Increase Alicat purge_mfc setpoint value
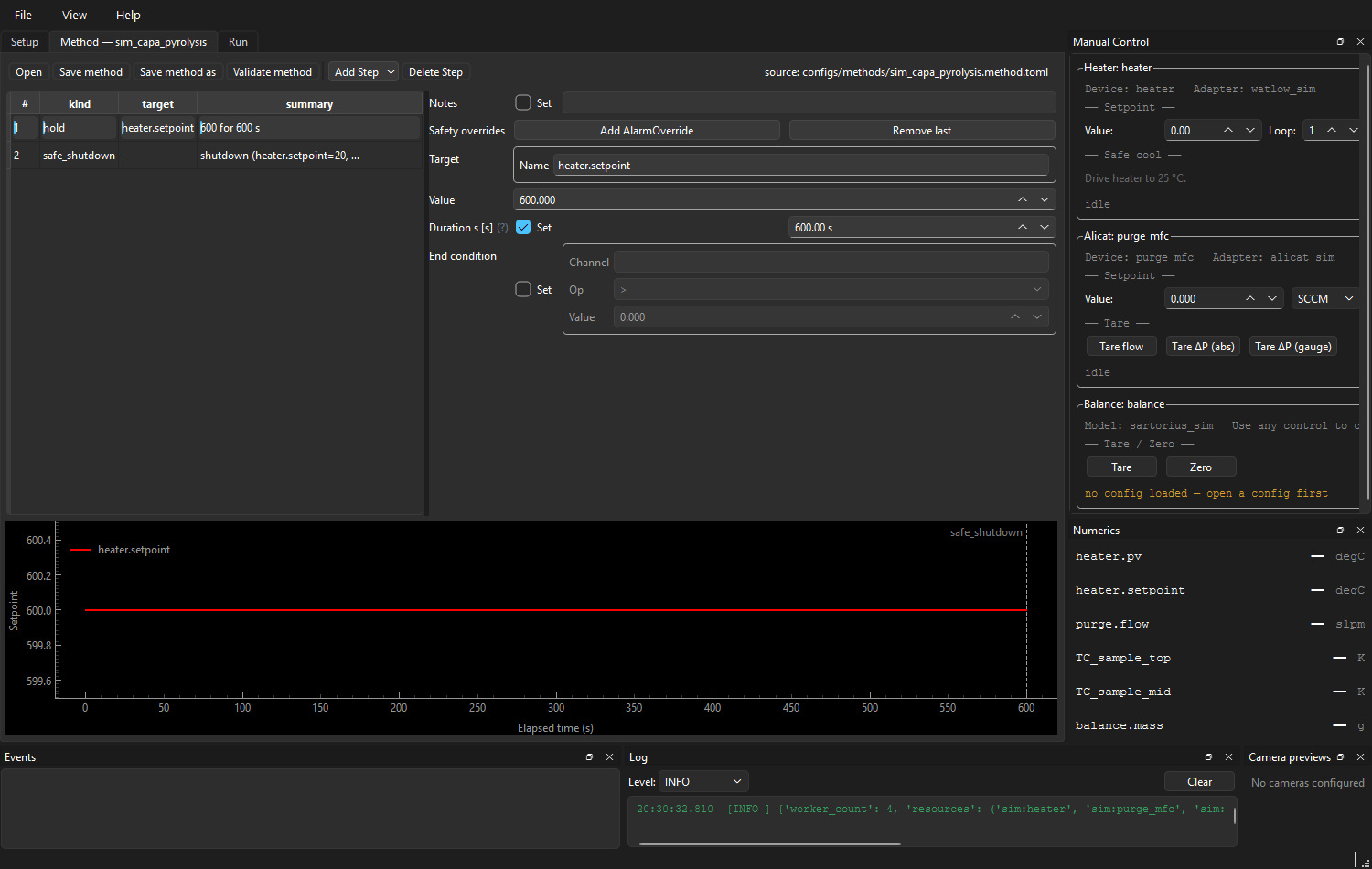This screenshot has width=1372, height=869. point(1250,298)
